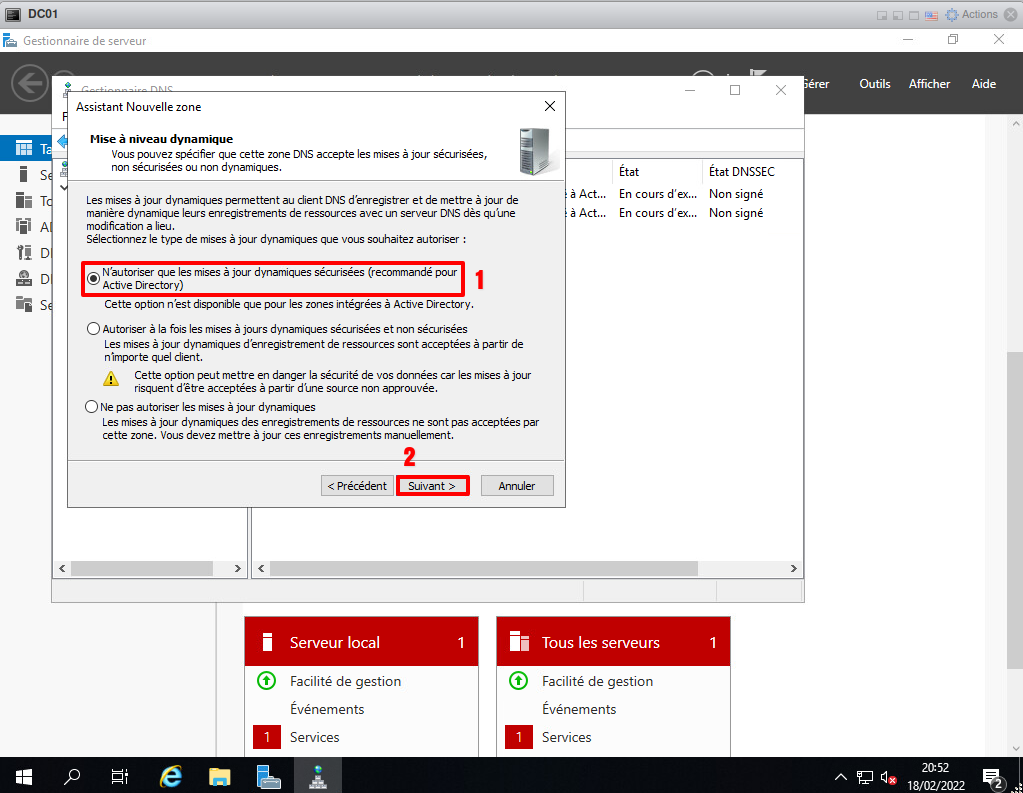Click the Suivant button
Image resolution: width=1023 pixels, height=793 pixels.
pos(432,486)
